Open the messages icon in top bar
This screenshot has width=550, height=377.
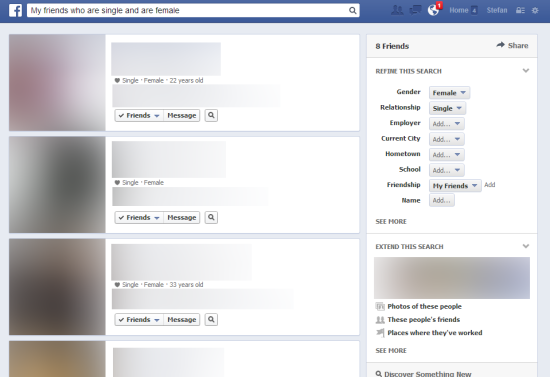click(x=415, y=10)
